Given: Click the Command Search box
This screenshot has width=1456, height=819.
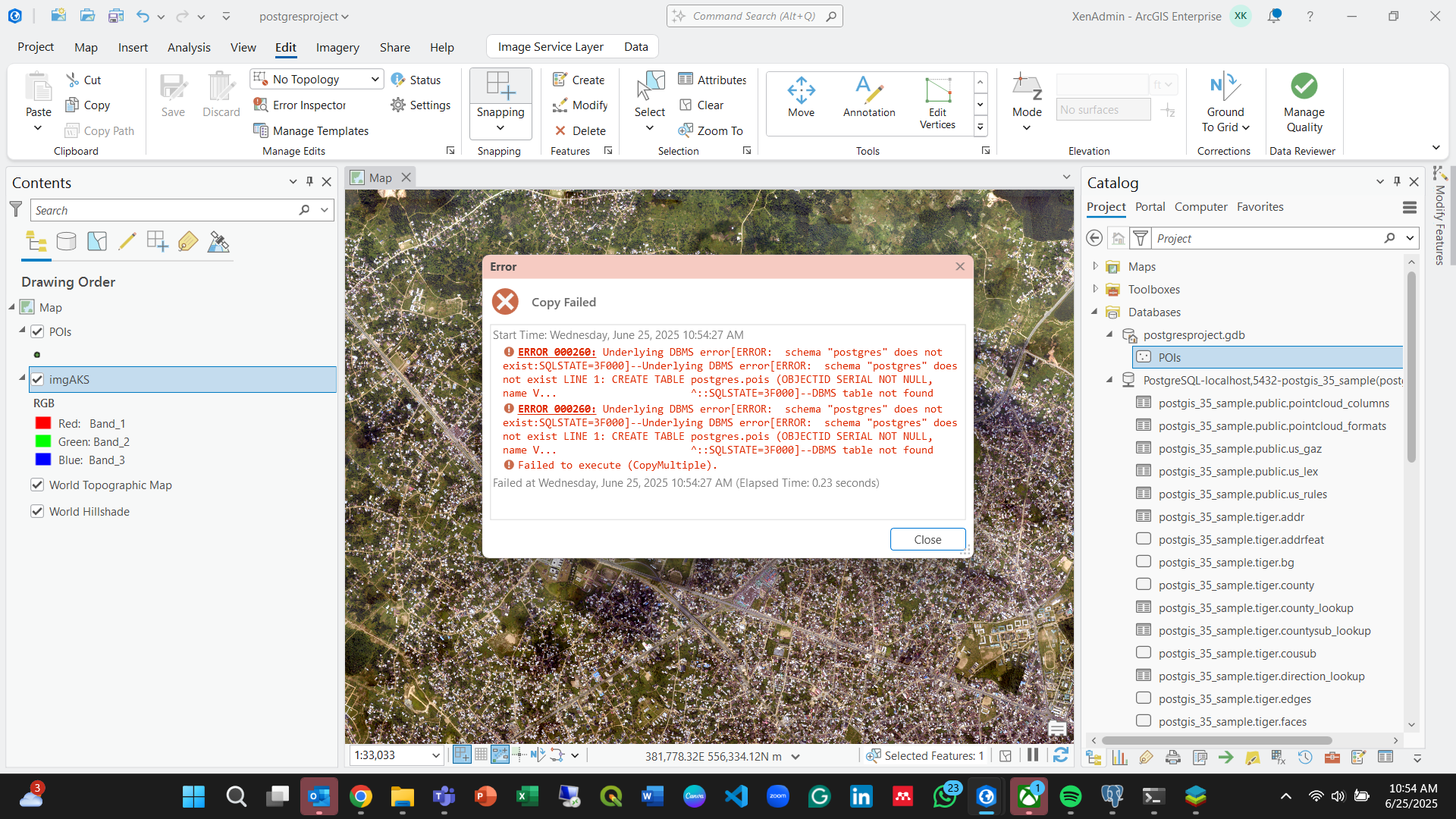Looking at the screenshot, I should [x=755, y=16].
